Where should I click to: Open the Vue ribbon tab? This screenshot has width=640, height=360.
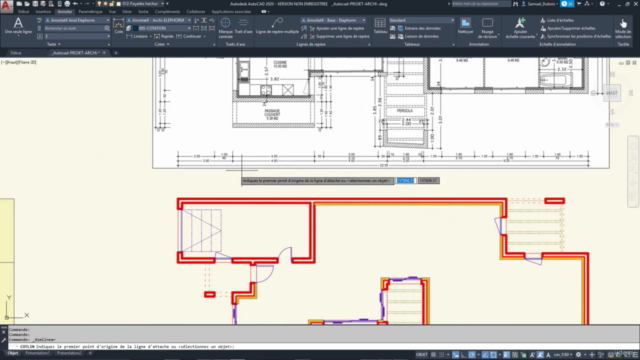[112, 11]
